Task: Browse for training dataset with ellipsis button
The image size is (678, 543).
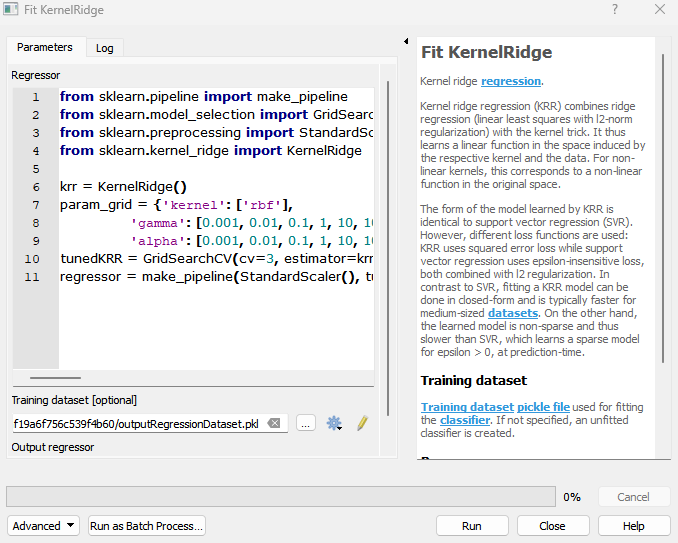Action: click(x=306, y=423)
